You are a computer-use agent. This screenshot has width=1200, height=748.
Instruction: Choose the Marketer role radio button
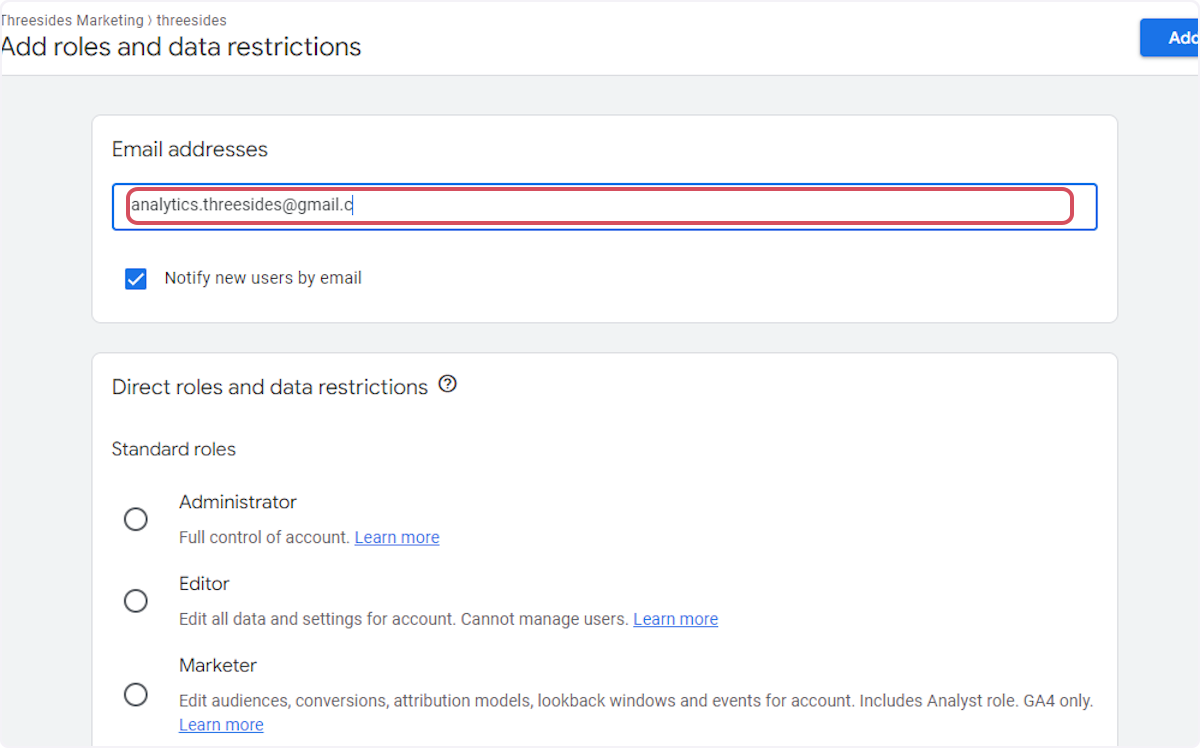click(136, 694)
